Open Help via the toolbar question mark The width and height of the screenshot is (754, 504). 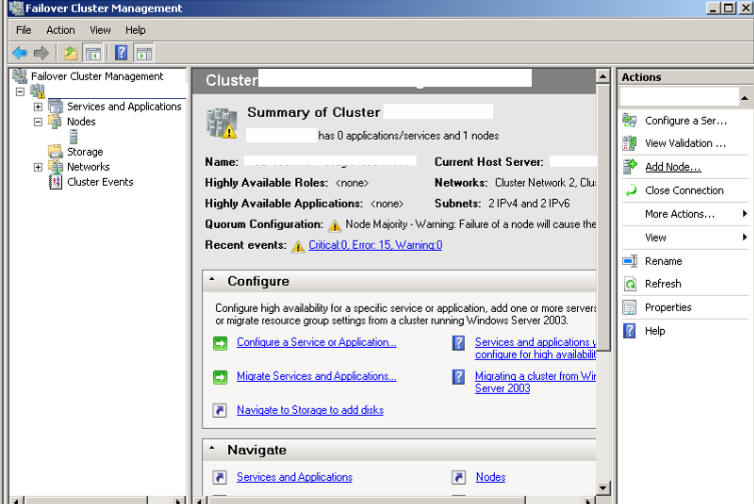point(121,52)
